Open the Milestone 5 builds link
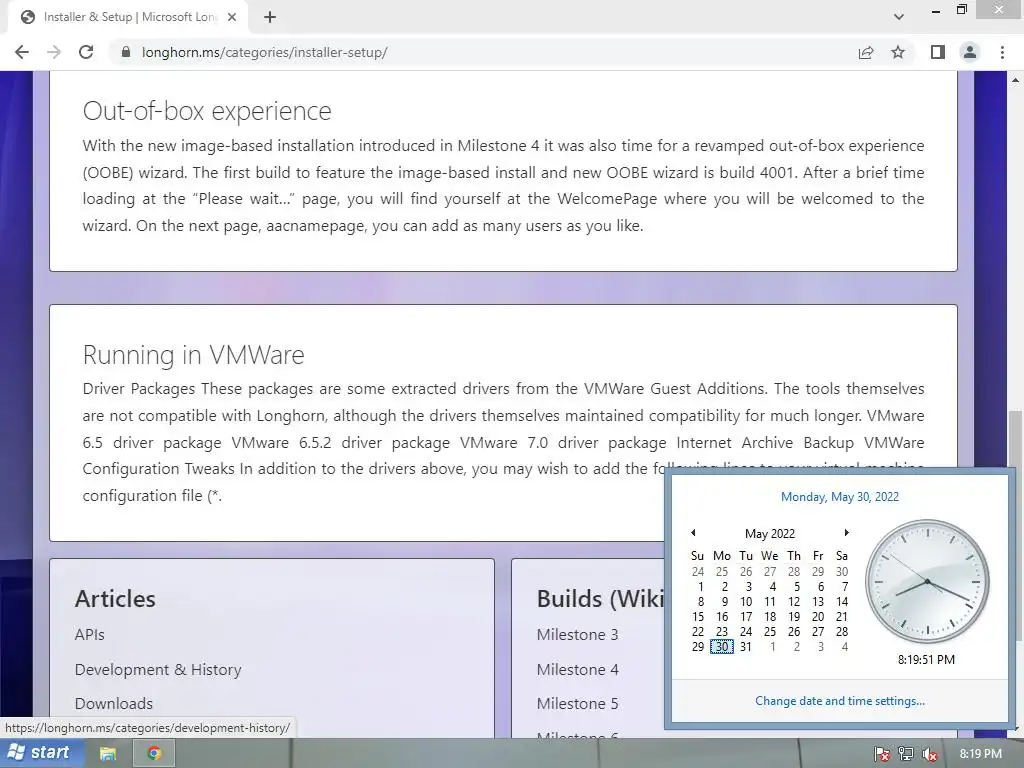This screenshot has height=768, width=1024. (577, 703)
